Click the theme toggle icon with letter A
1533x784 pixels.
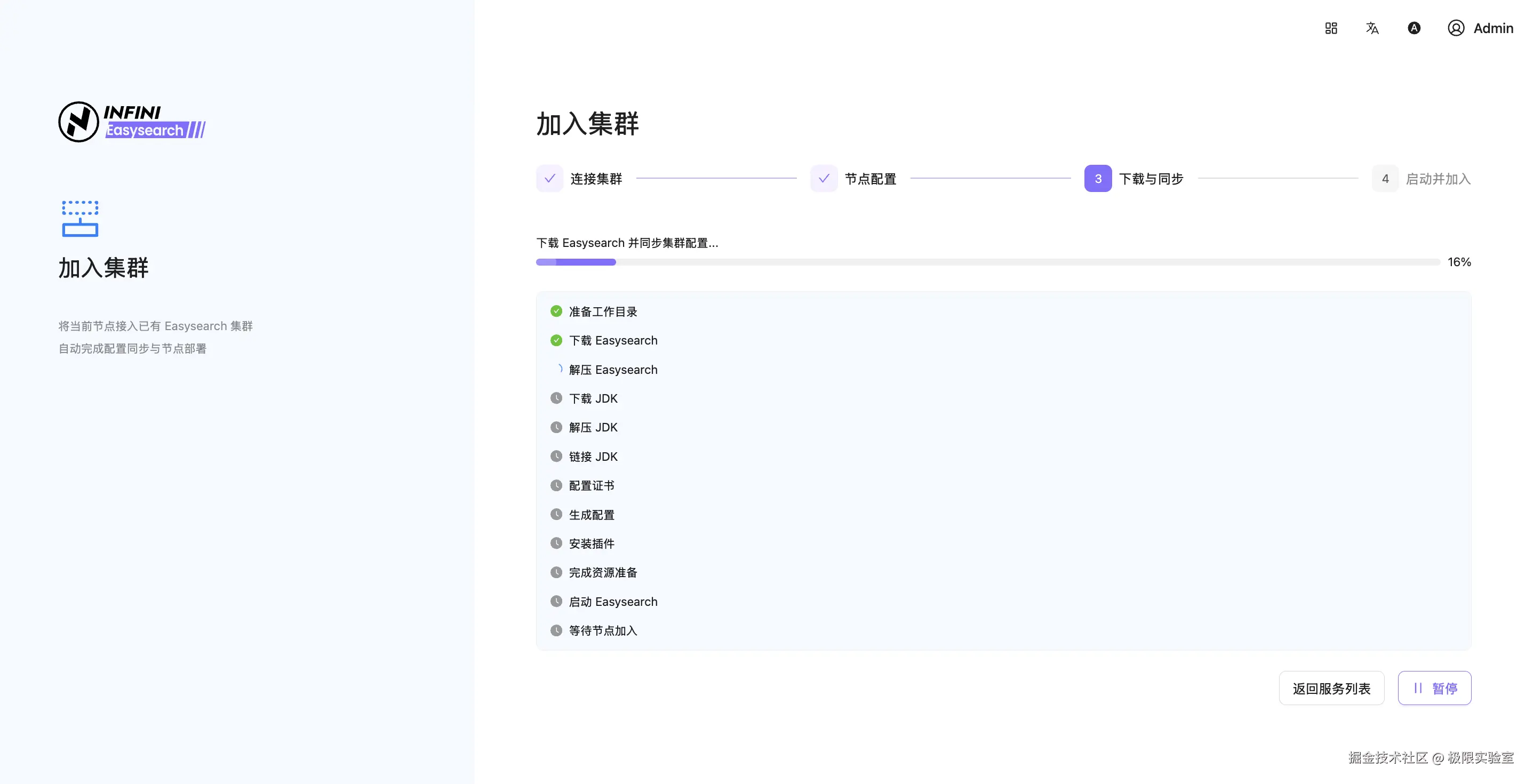pos(1414,28)
